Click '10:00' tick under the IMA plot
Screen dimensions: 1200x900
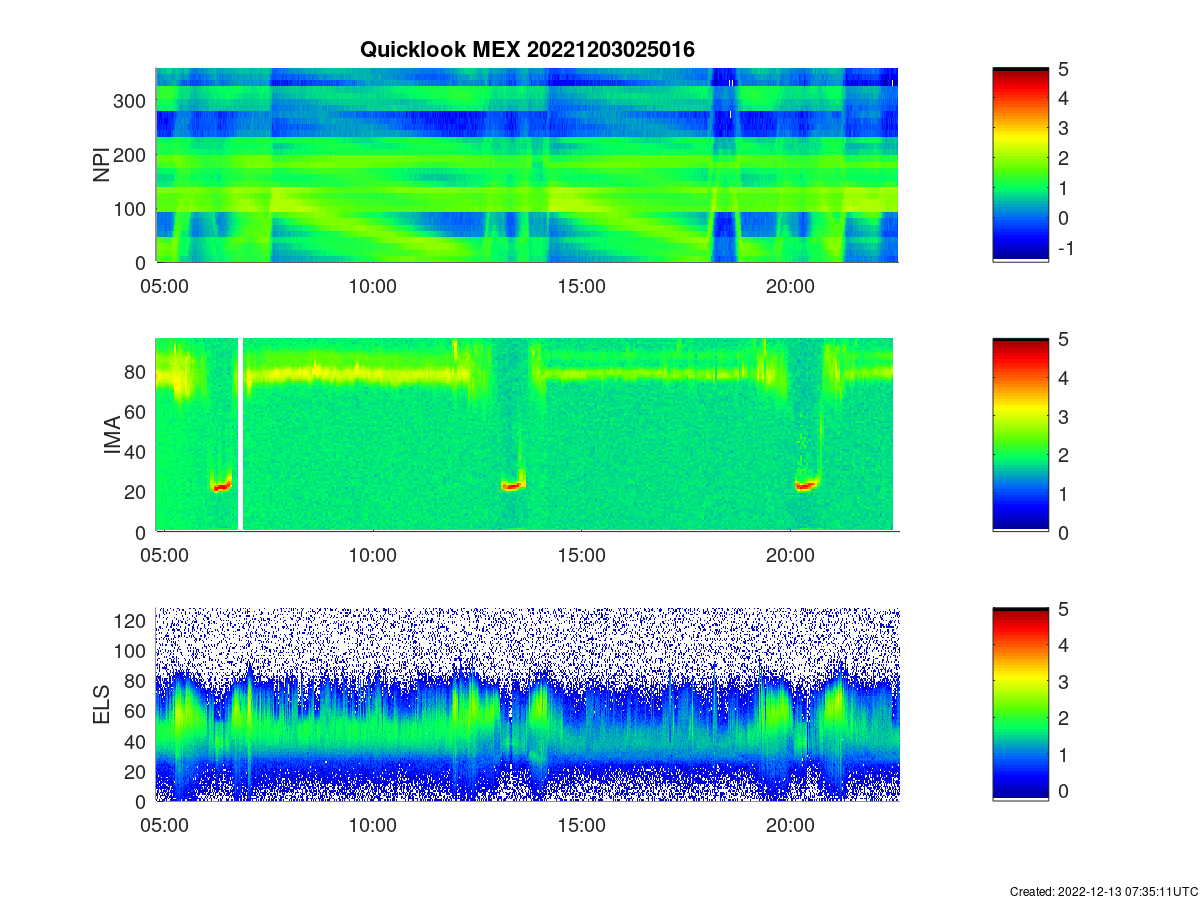point(373,556)
